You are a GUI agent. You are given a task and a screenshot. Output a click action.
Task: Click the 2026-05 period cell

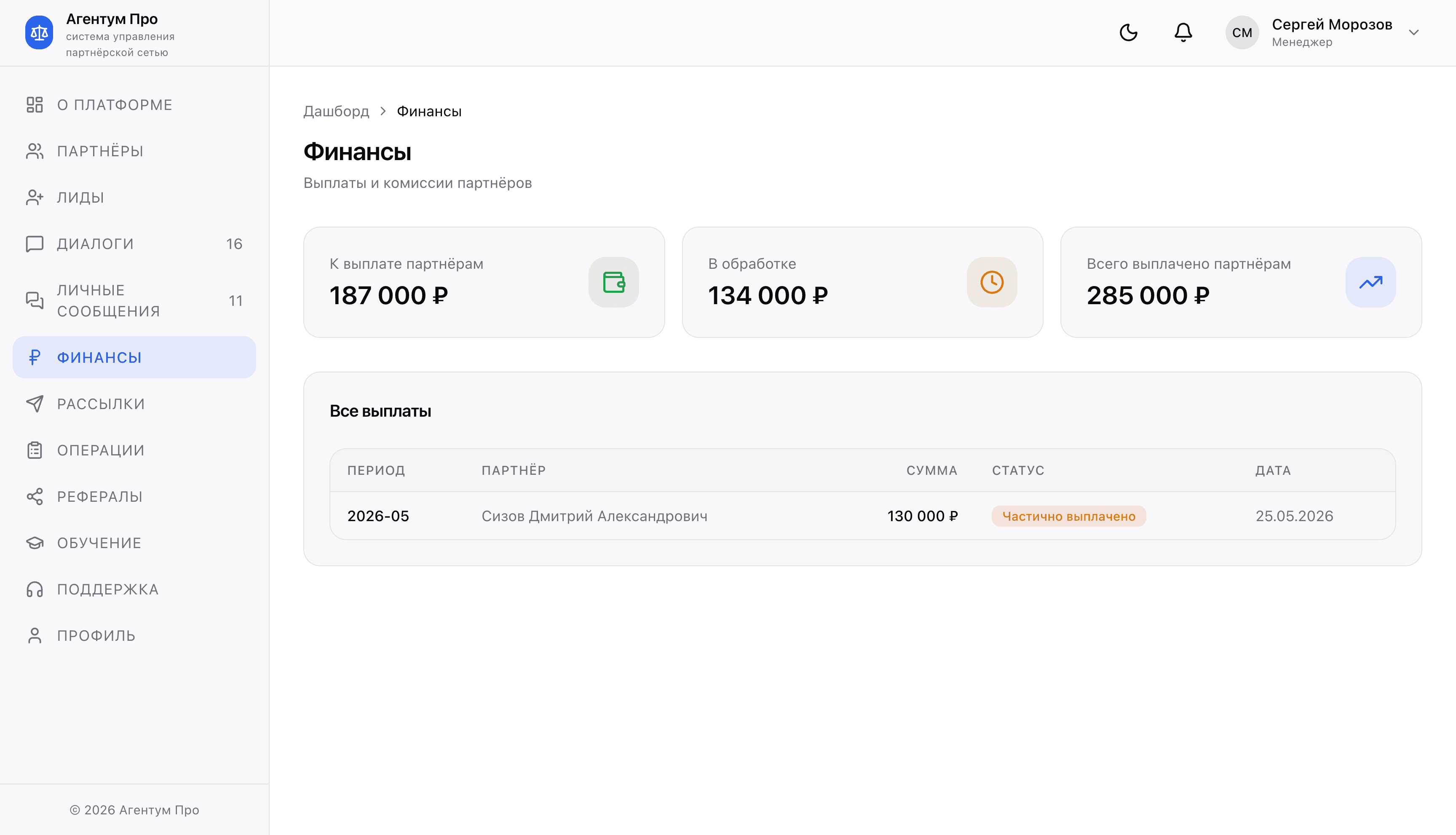point(378,516)
